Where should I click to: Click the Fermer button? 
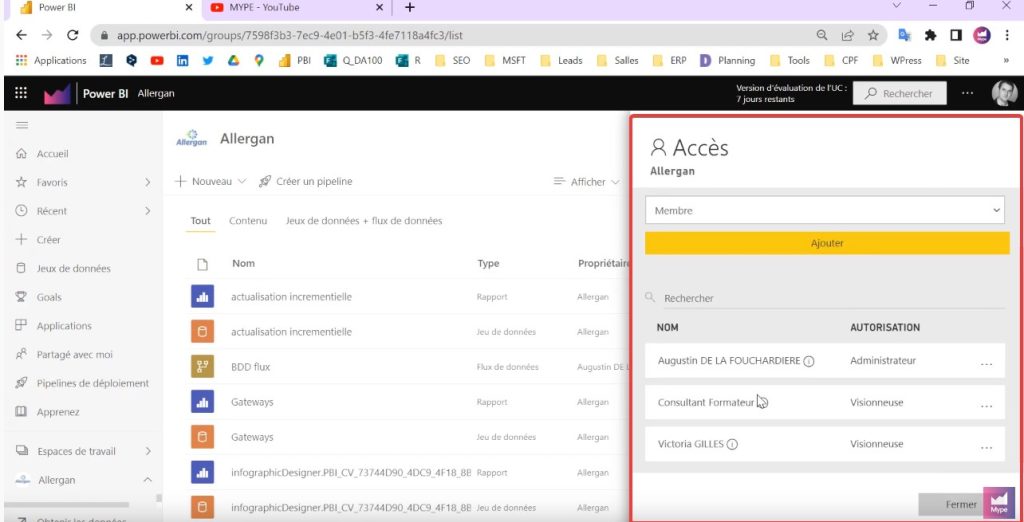point(951,504)
